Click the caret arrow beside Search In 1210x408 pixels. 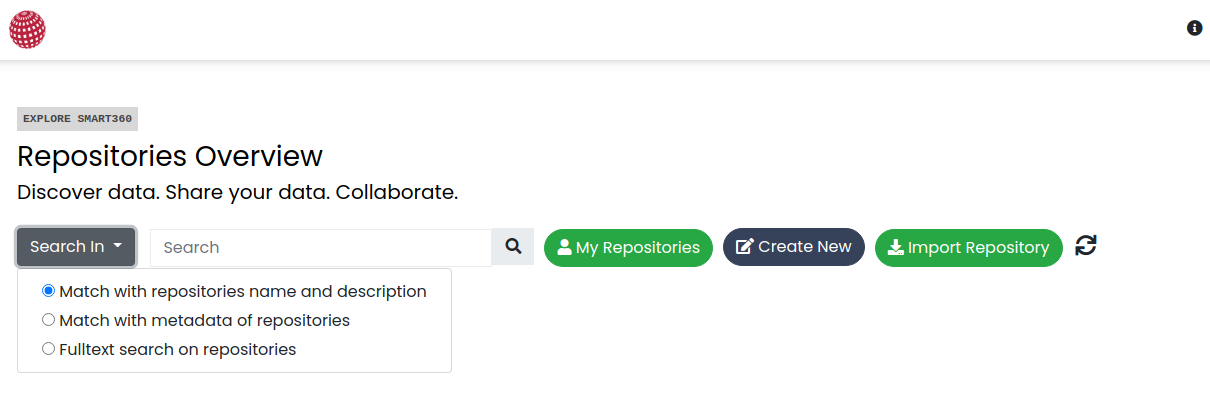pos(118,246)
